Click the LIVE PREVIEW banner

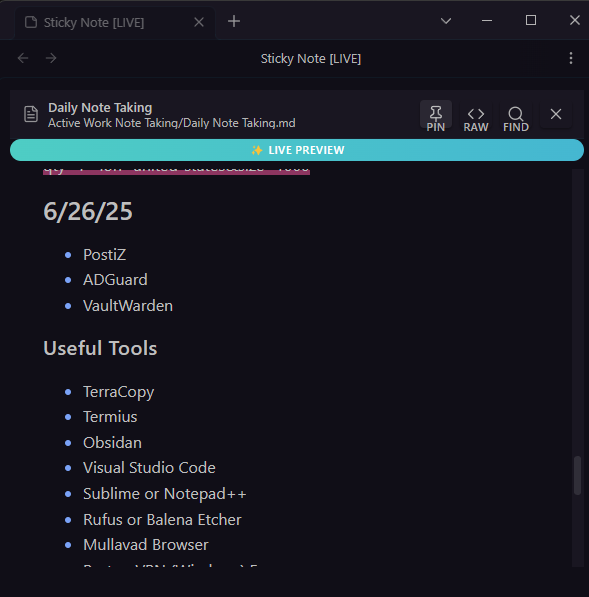point(297,150)
